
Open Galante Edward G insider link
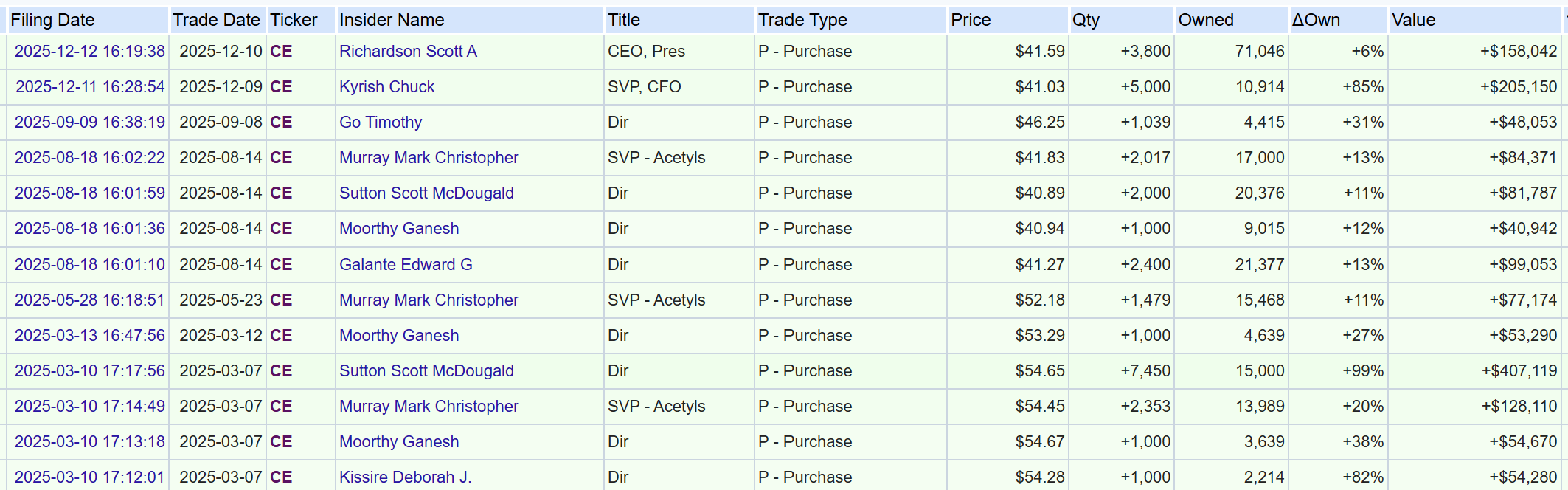(x=406, y=265)
